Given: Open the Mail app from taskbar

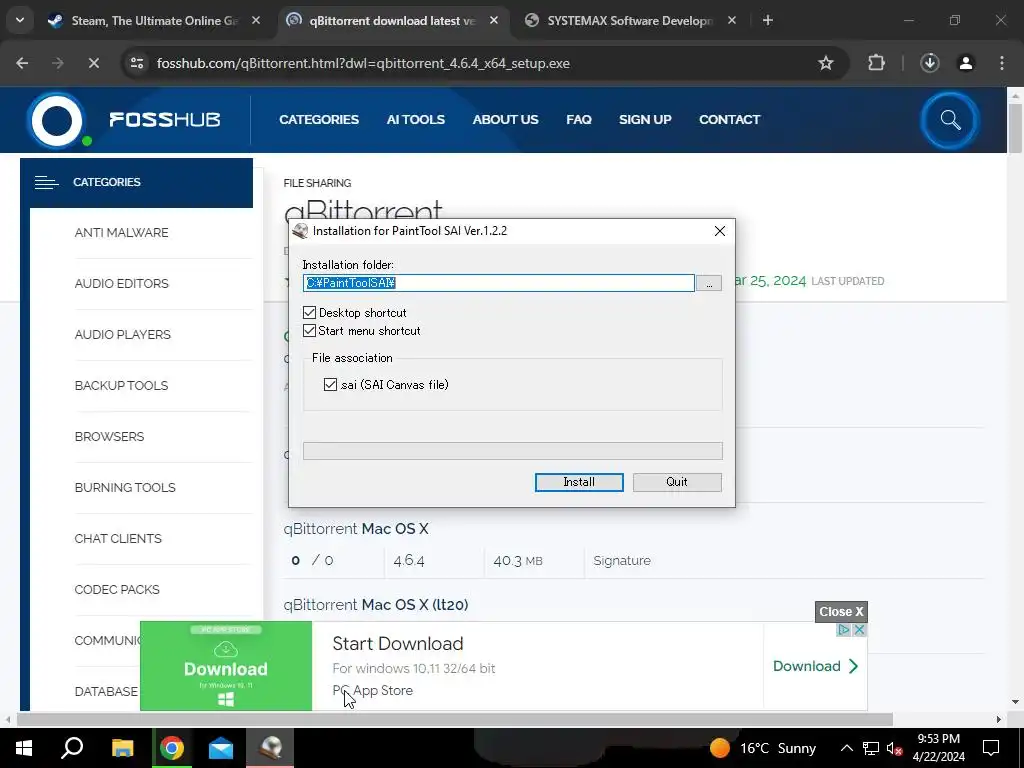Looking at the screenshot, I should click(x=221, y=748).
